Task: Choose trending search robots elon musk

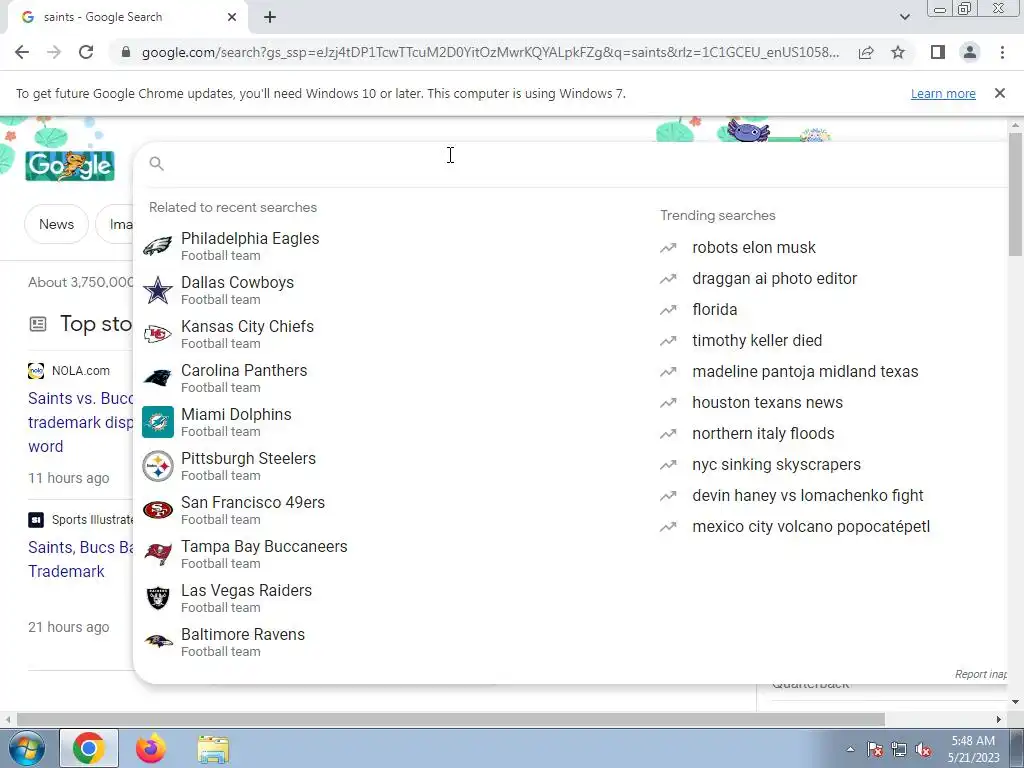Action: (754, 248)
